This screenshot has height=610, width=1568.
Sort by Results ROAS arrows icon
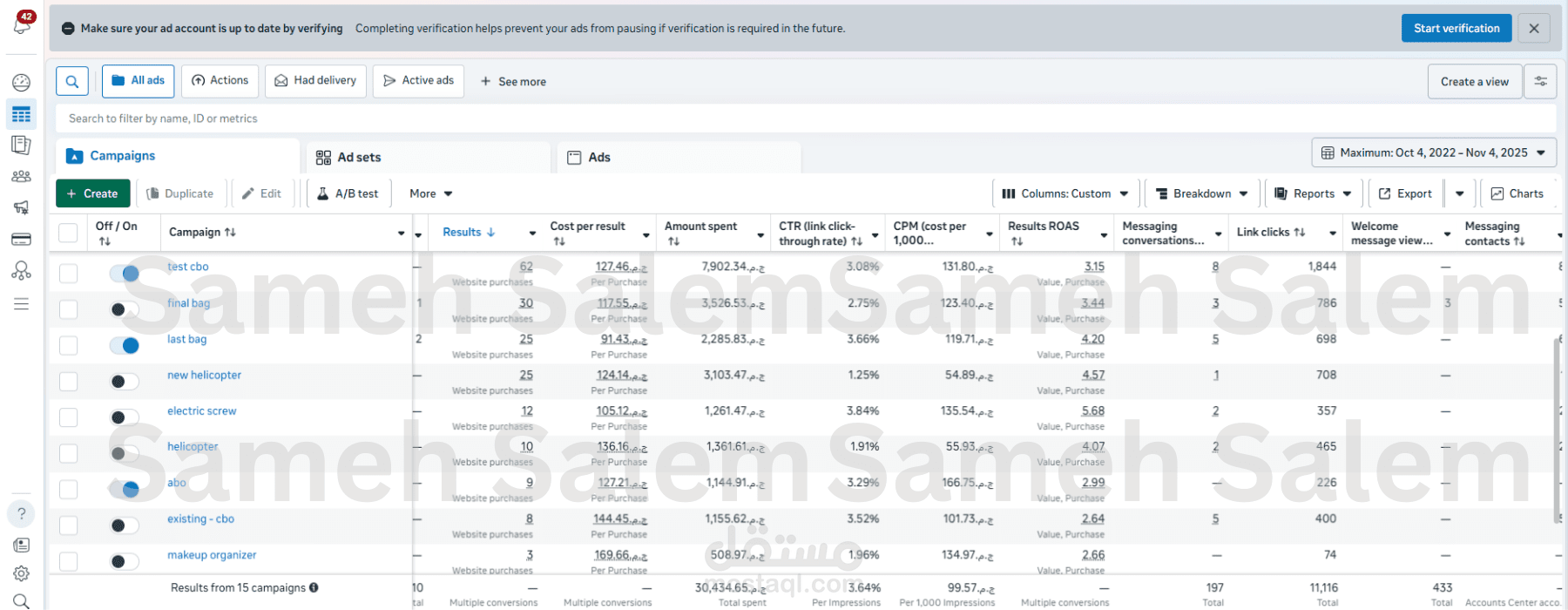pos(1017,241)
